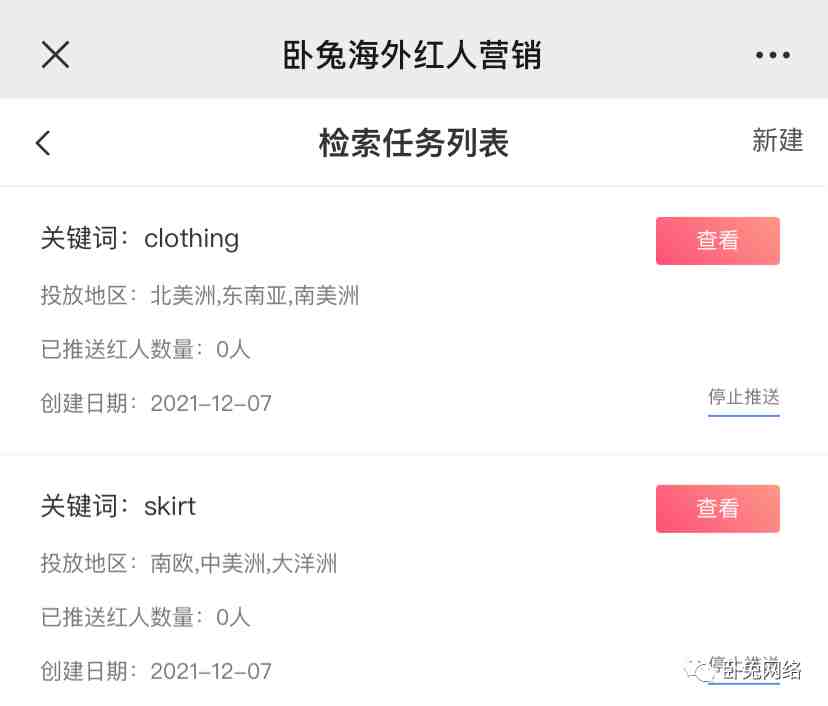Tap clothing task's pushed influencer count 0人

pos(233,350)
